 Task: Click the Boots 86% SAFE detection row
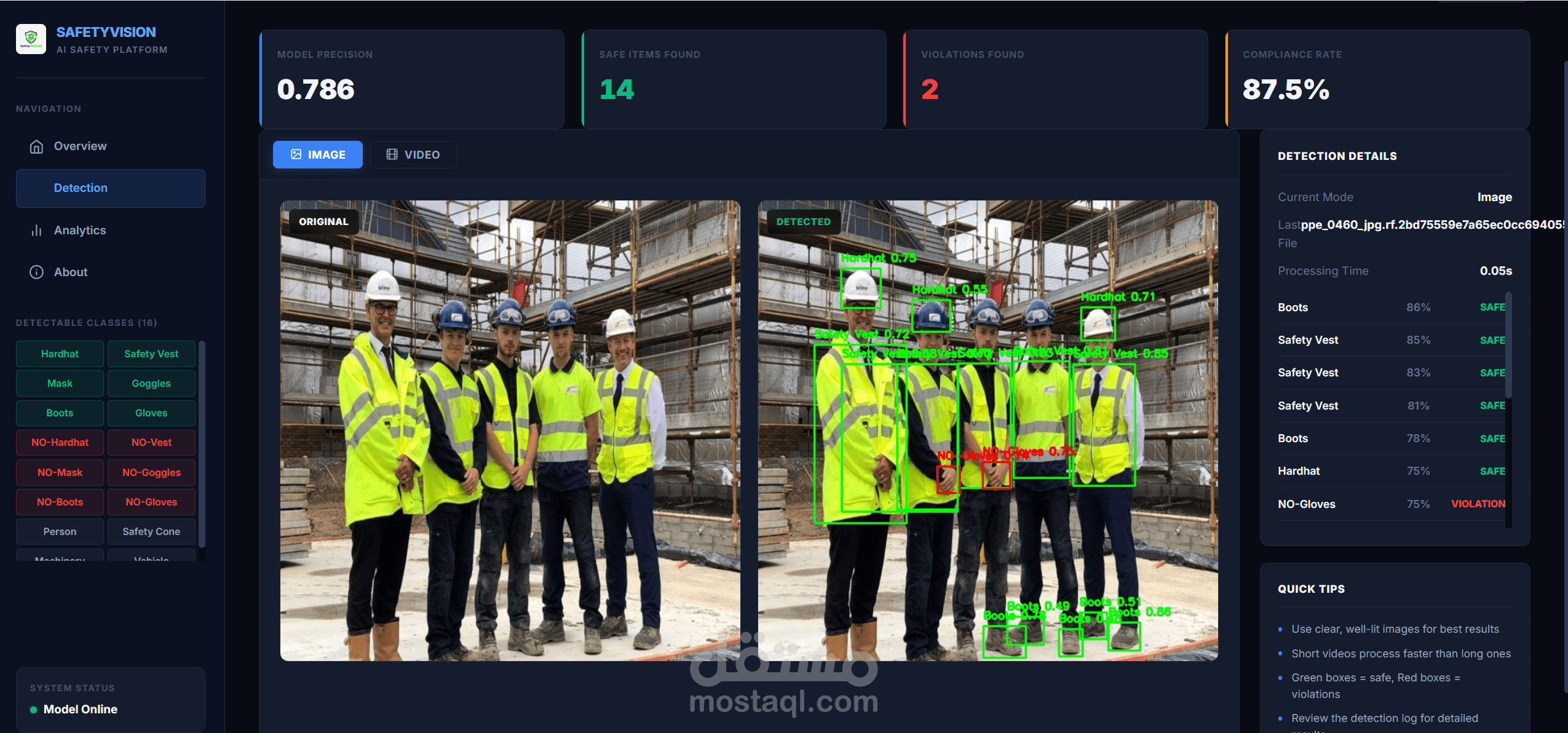coord(1391,307)
